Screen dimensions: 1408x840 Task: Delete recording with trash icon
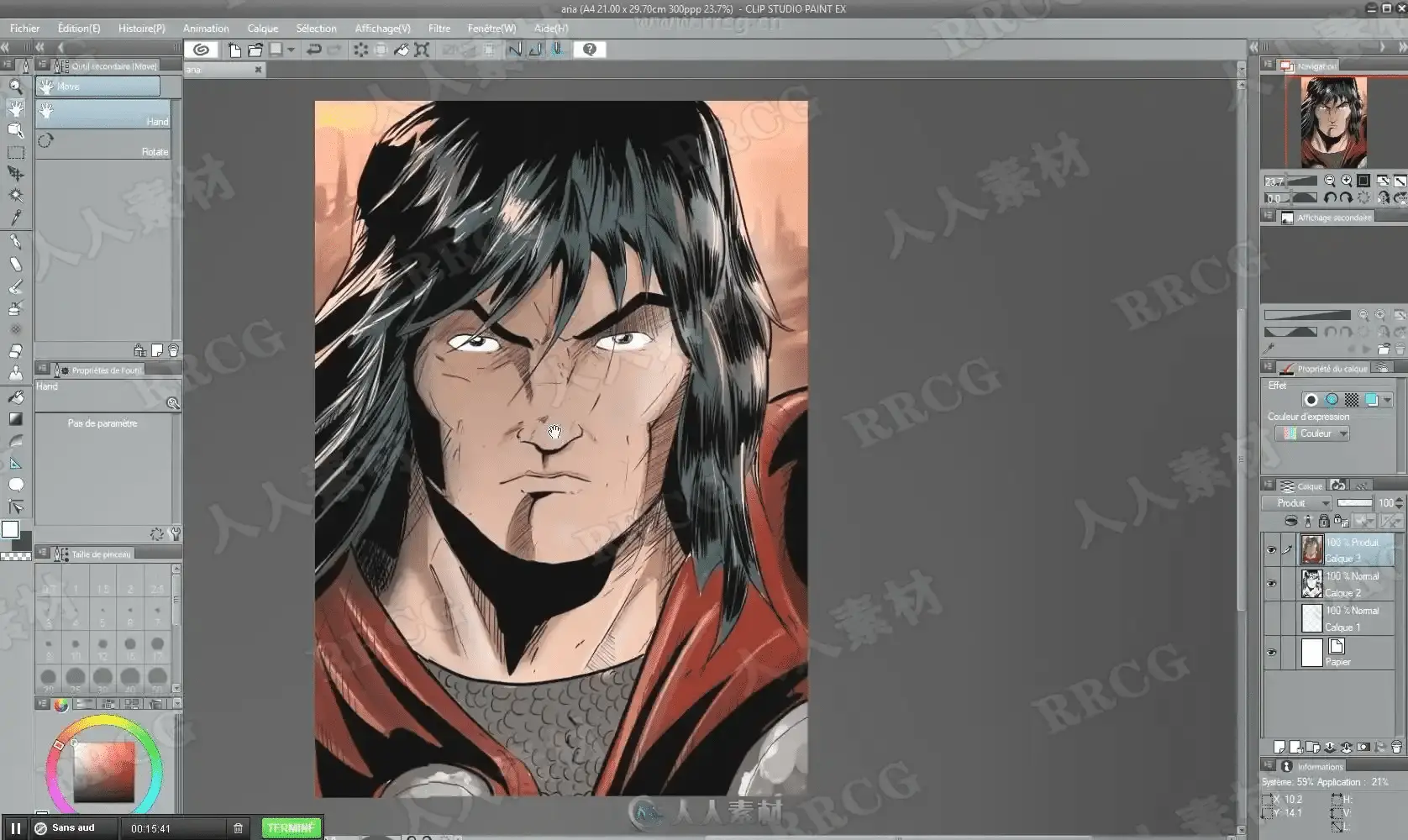point(239,828)
